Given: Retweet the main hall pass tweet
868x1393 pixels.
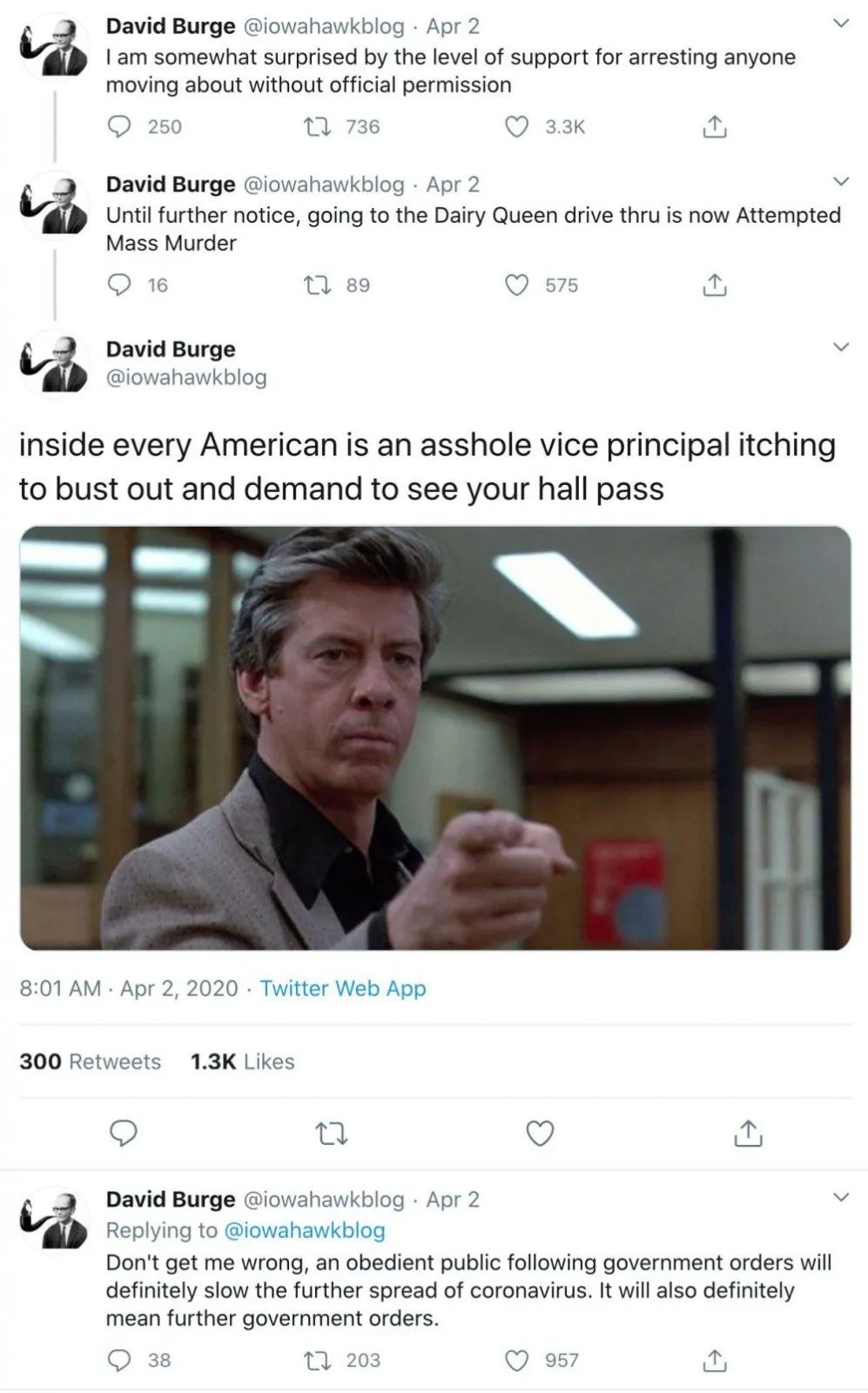Looking at the screenshot, I should click(331, 1134).
